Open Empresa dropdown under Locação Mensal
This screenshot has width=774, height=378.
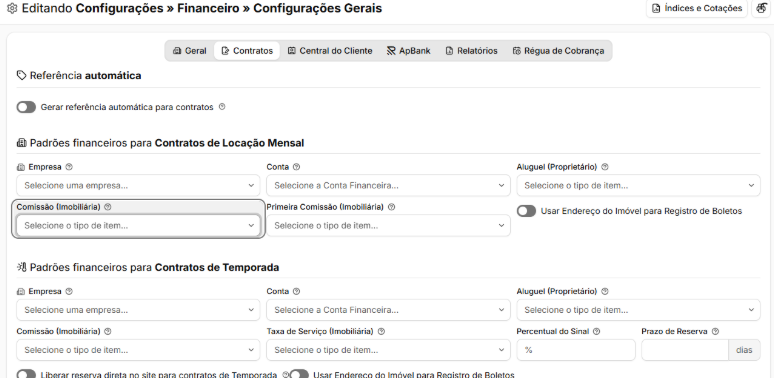coord(138,186)
